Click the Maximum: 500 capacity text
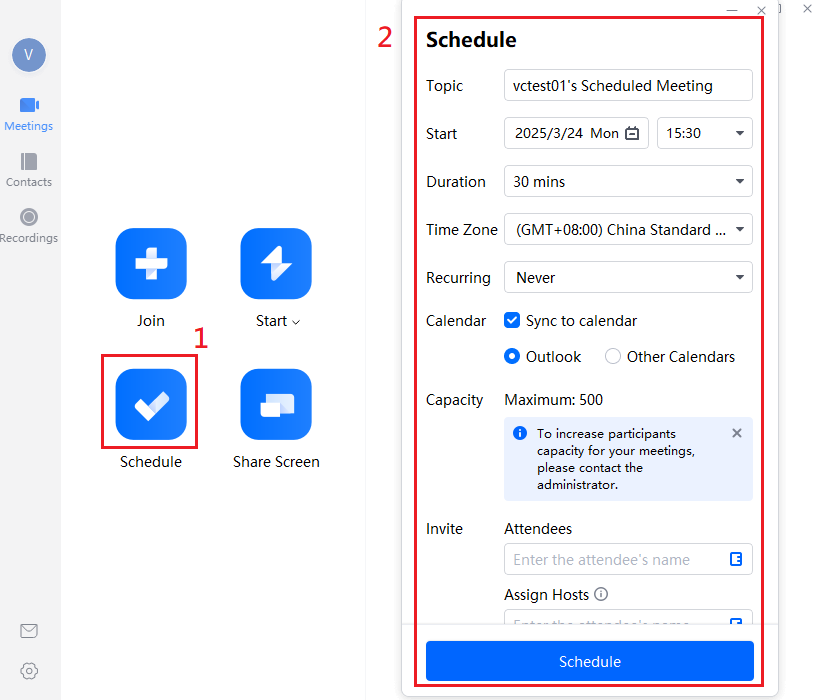815x700 pixels. [x=554, y=400]
